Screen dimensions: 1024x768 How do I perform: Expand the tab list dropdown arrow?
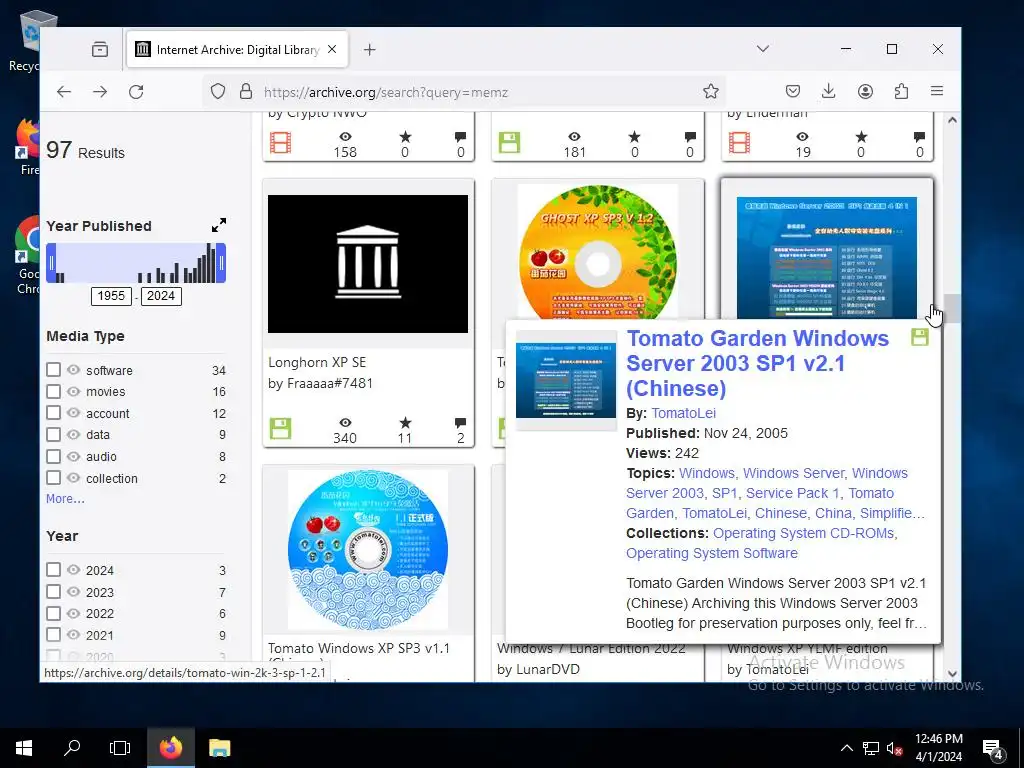[x=763, y=49]
